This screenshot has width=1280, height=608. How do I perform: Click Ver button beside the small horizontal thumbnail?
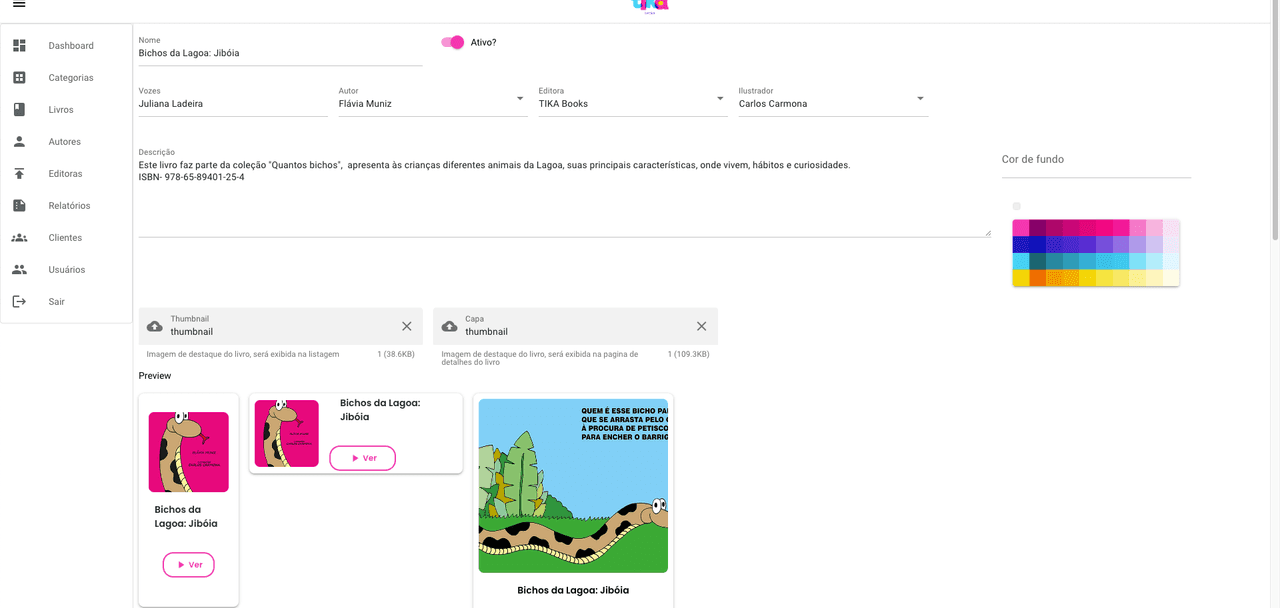[x=363, y=458]
